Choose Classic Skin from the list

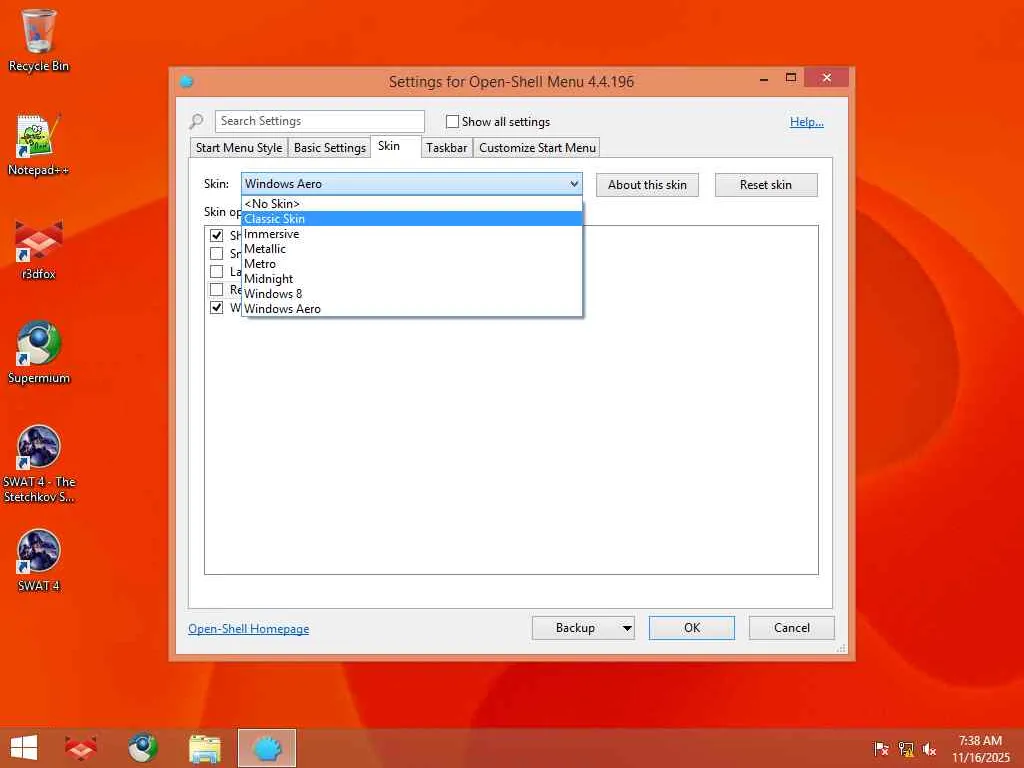coord(411,219)
